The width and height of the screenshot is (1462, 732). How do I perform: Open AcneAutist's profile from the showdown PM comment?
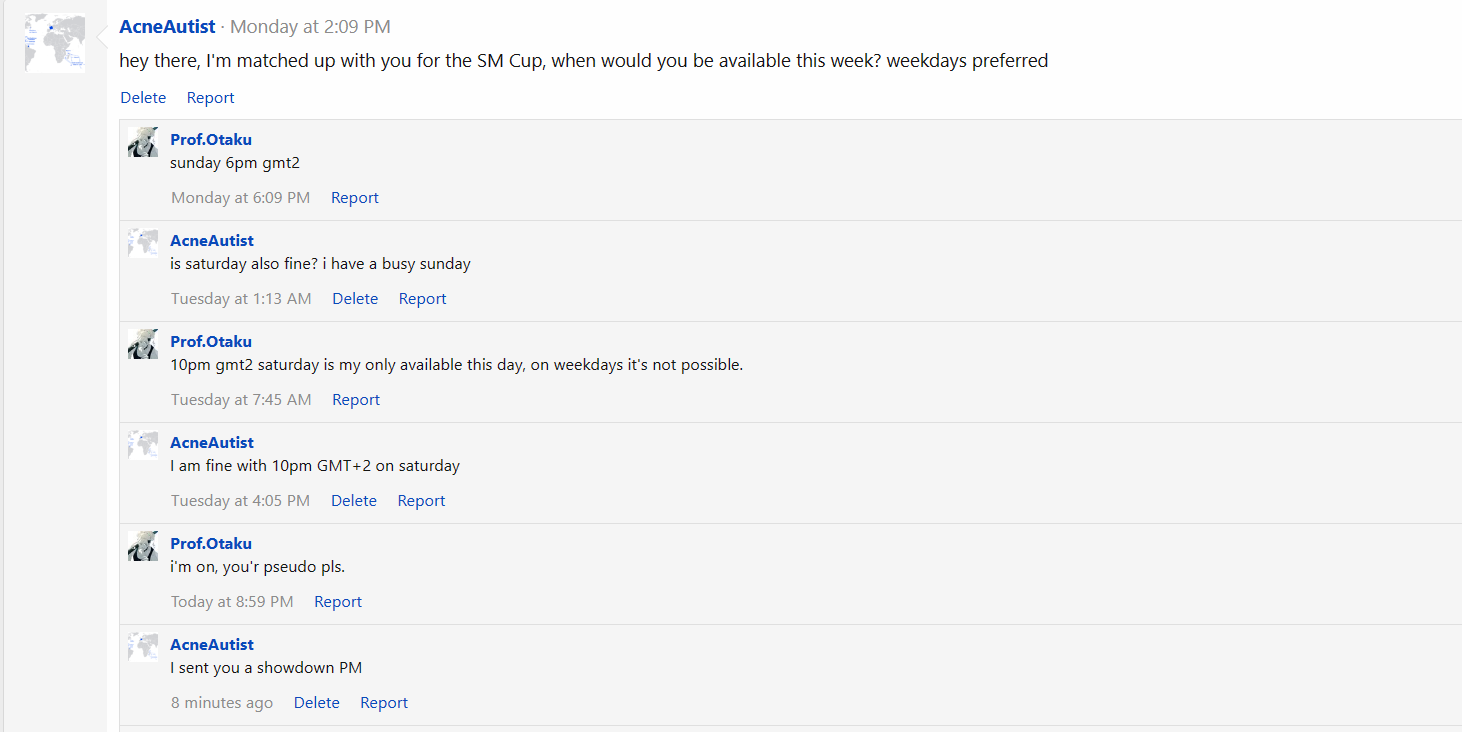tap(211, 644)
